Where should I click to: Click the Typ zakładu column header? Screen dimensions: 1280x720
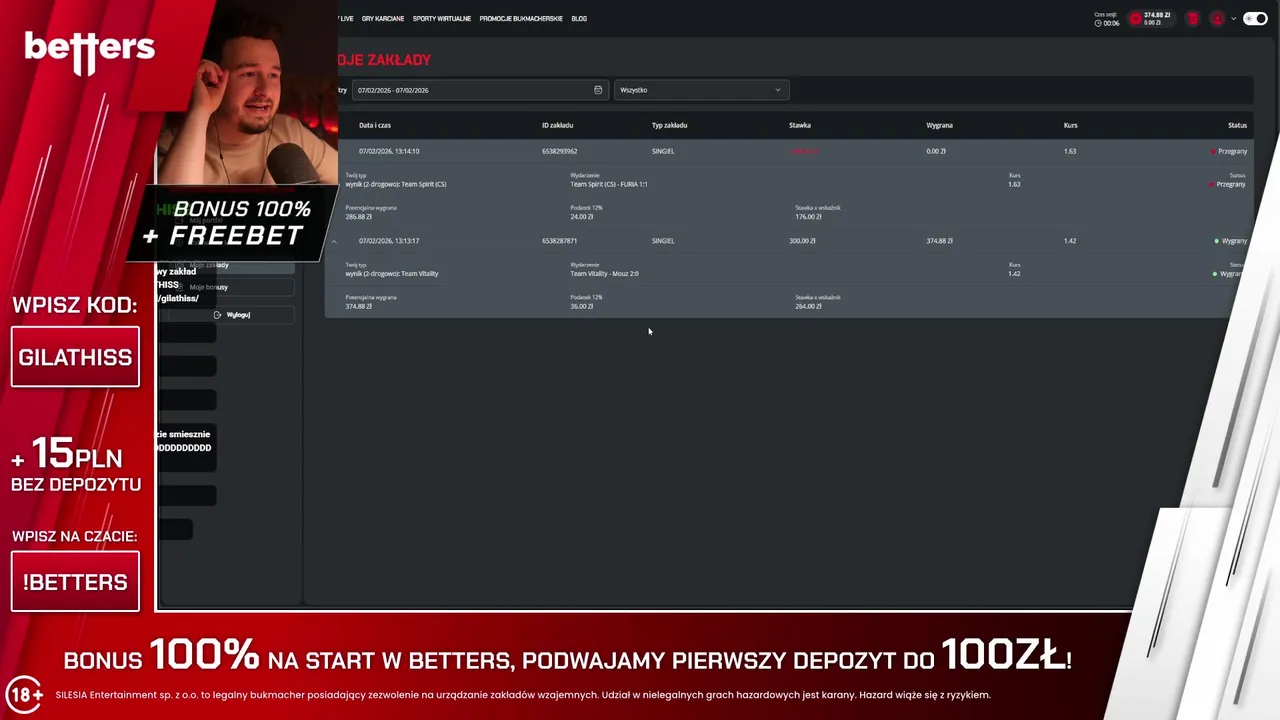670,126
